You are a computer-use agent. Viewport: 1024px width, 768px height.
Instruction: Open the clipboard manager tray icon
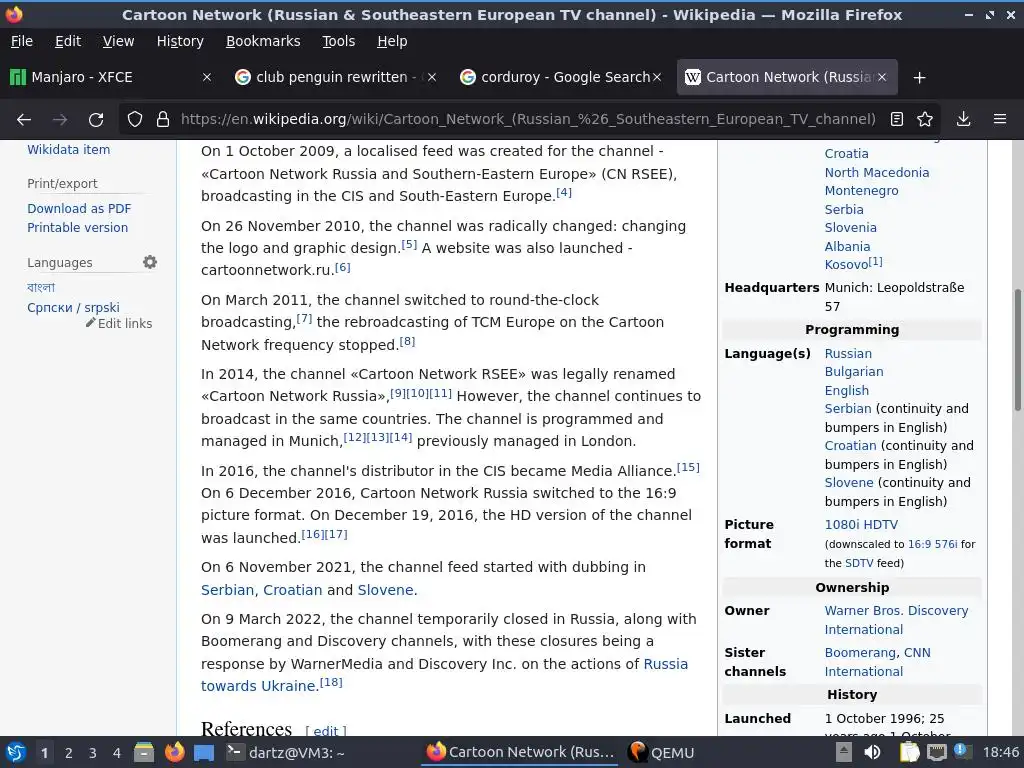pos(909,752)
